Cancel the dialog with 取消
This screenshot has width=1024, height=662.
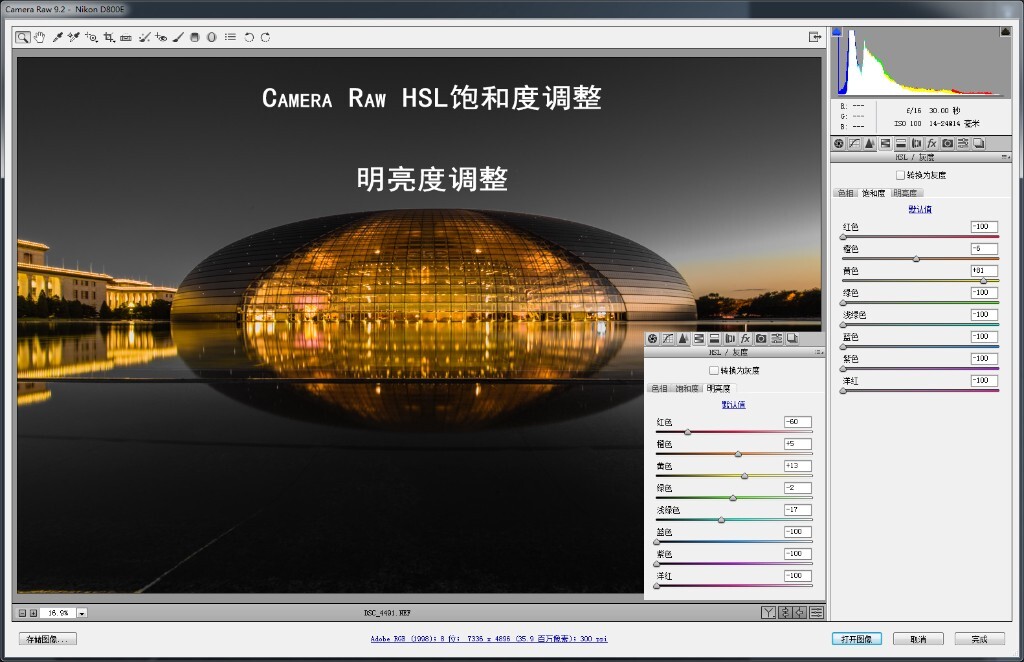pyautogui.click(x=918, y=639)
